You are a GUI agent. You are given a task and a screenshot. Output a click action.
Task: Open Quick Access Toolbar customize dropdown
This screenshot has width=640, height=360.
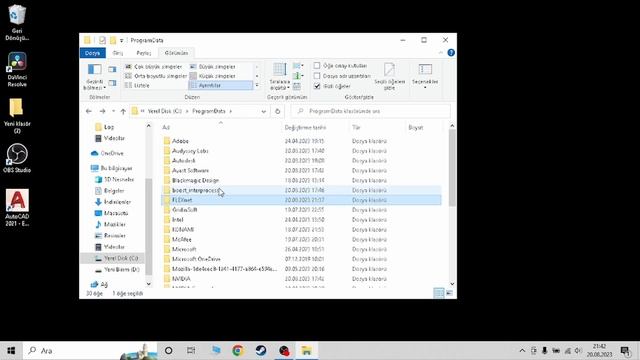122,40
